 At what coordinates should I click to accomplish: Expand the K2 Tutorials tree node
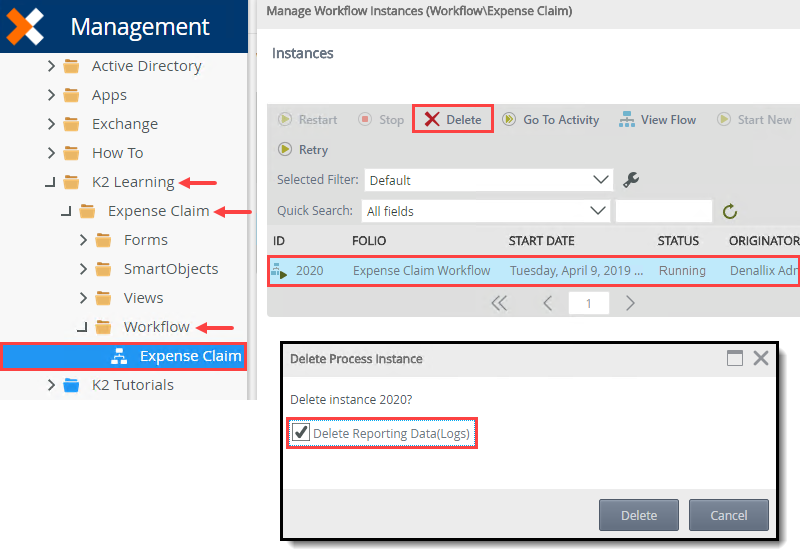[51, 385]
